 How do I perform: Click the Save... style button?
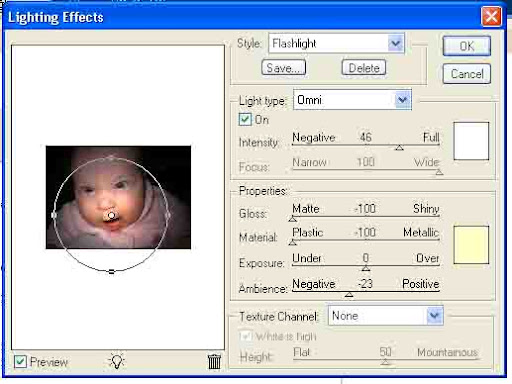[x=284, y=68]
